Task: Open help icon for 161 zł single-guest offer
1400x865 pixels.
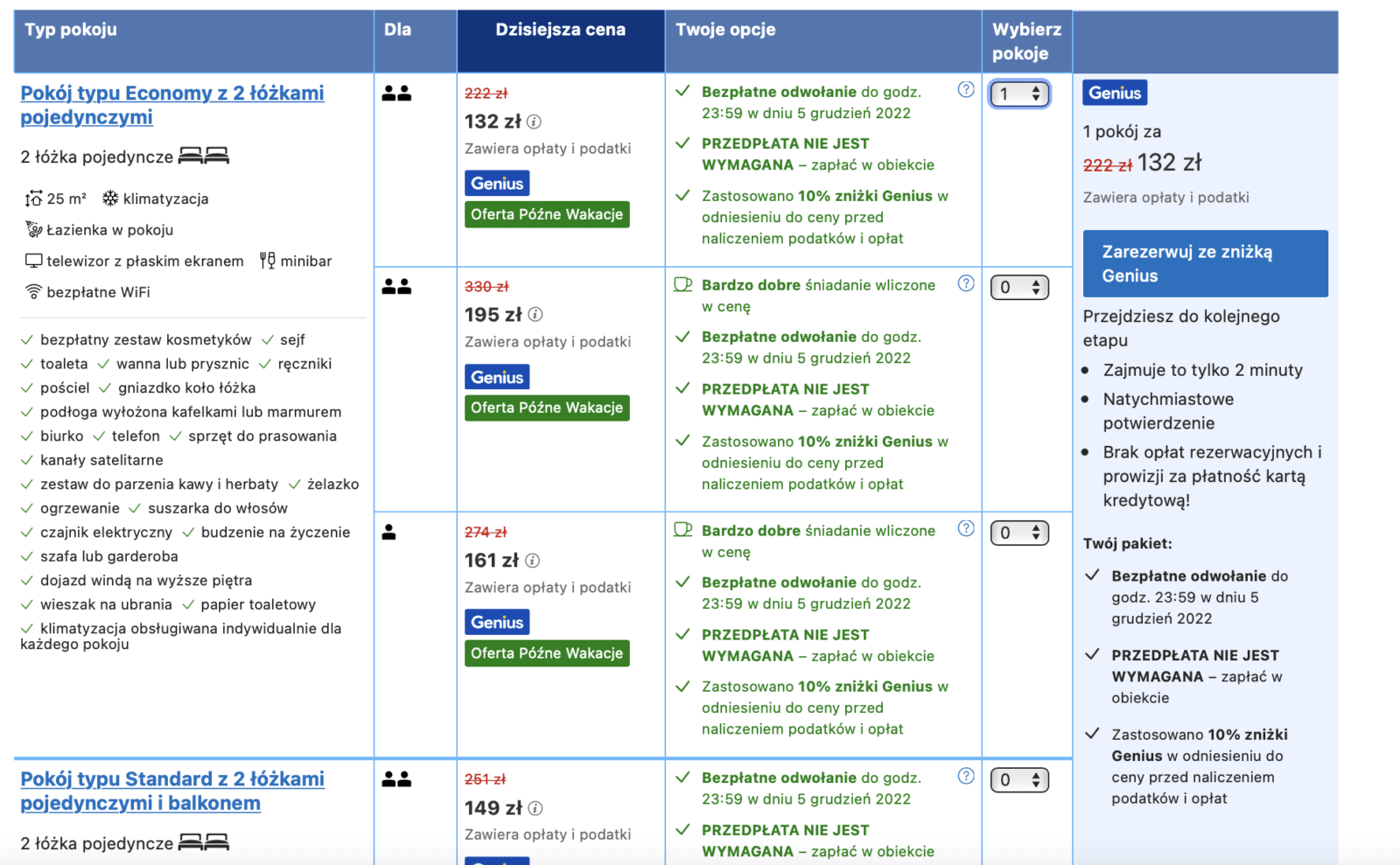Action: (966, 528)
